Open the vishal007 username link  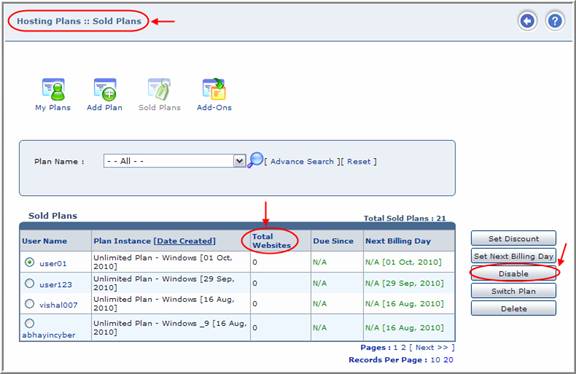pos(58,305)
